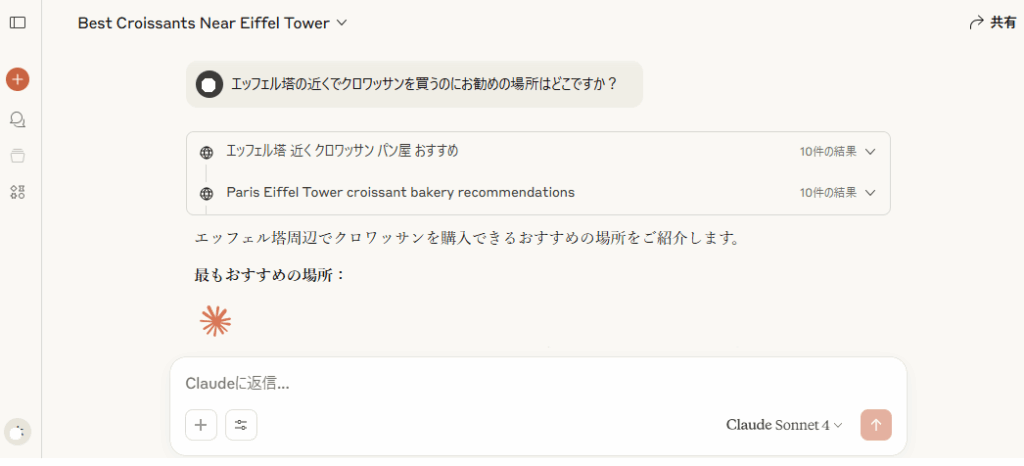
Task: Click the send arrow button
Action: [876, 425]
